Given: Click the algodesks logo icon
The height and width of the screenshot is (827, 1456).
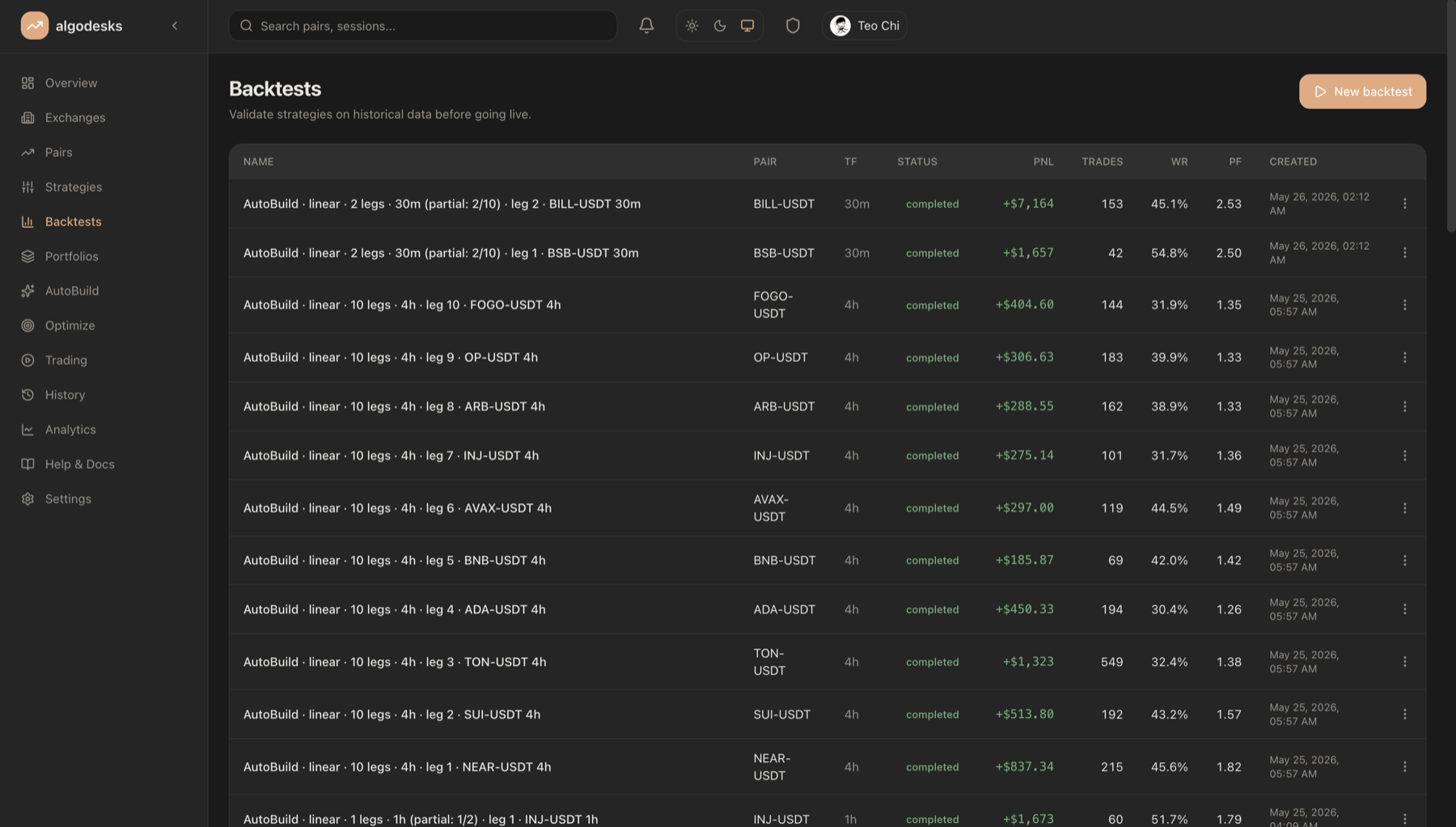Looking at the screenshot, I should click(34, 26).
